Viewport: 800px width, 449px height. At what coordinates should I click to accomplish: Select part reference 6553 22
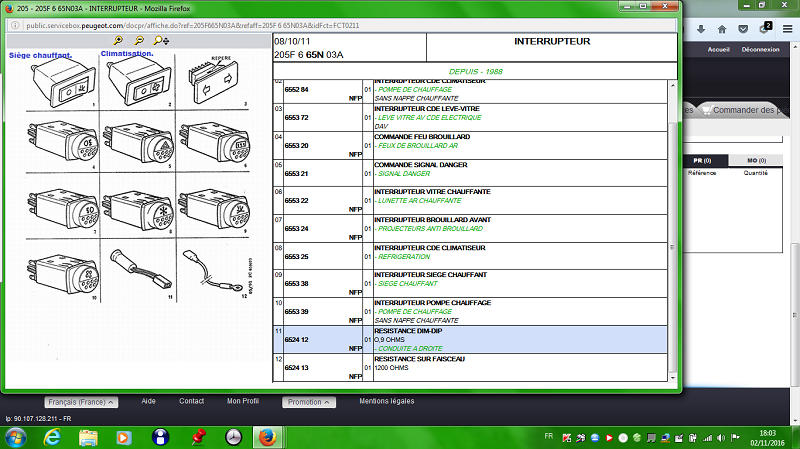pos(296,201)
